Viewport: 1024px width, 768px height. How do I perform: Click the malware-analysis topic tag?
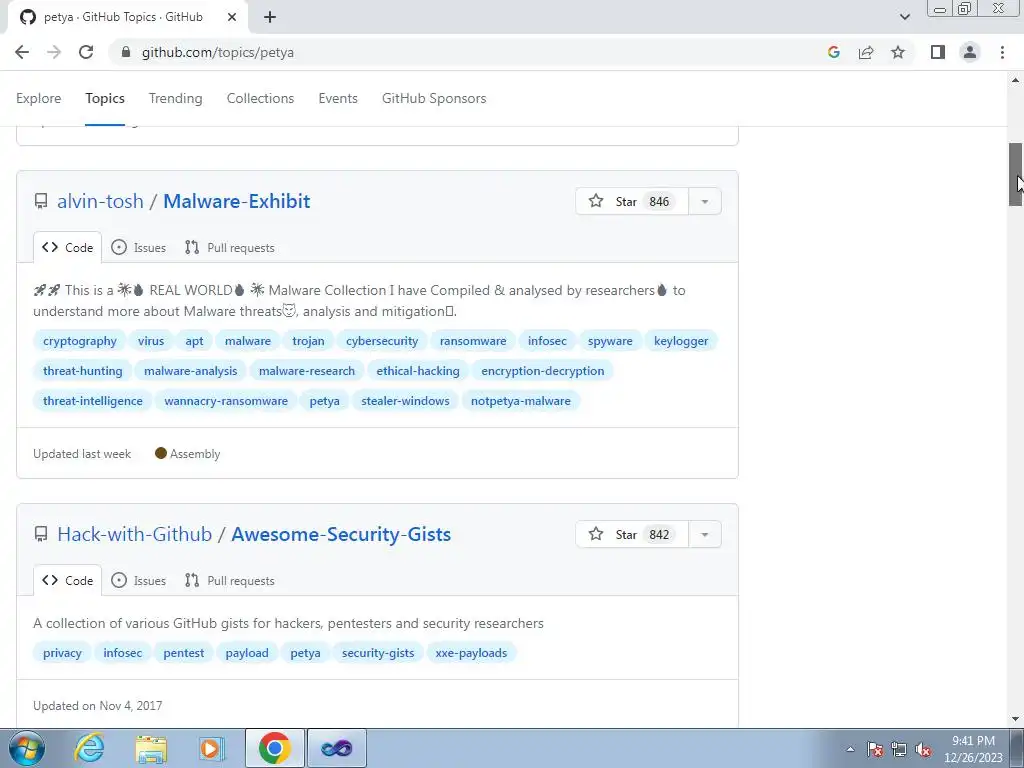tap(191, 371)
